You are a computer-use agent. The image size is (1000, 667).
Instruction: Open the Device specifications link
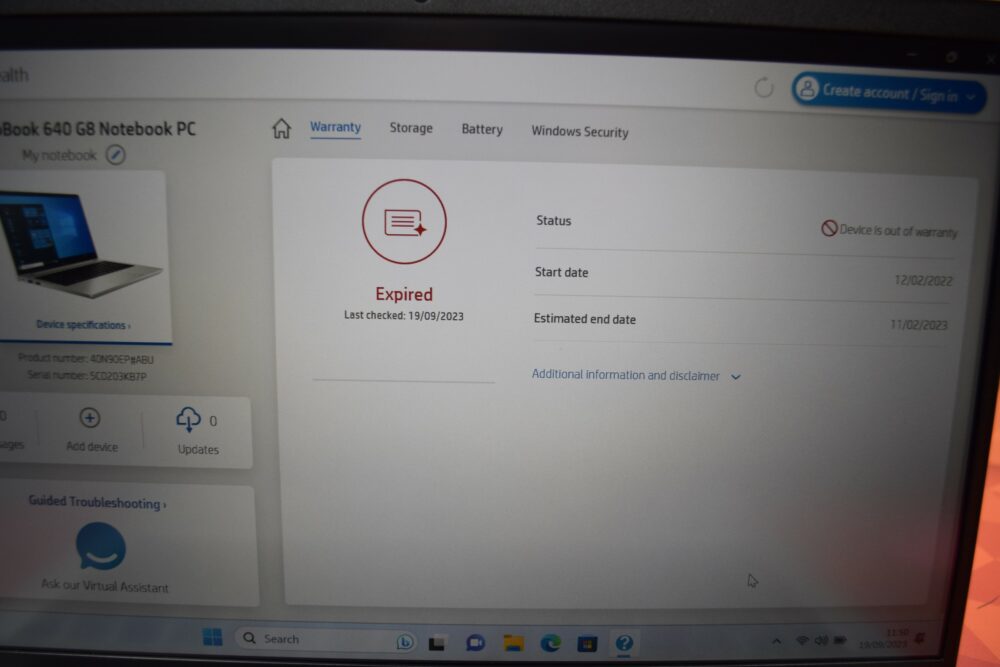point(83,325)
